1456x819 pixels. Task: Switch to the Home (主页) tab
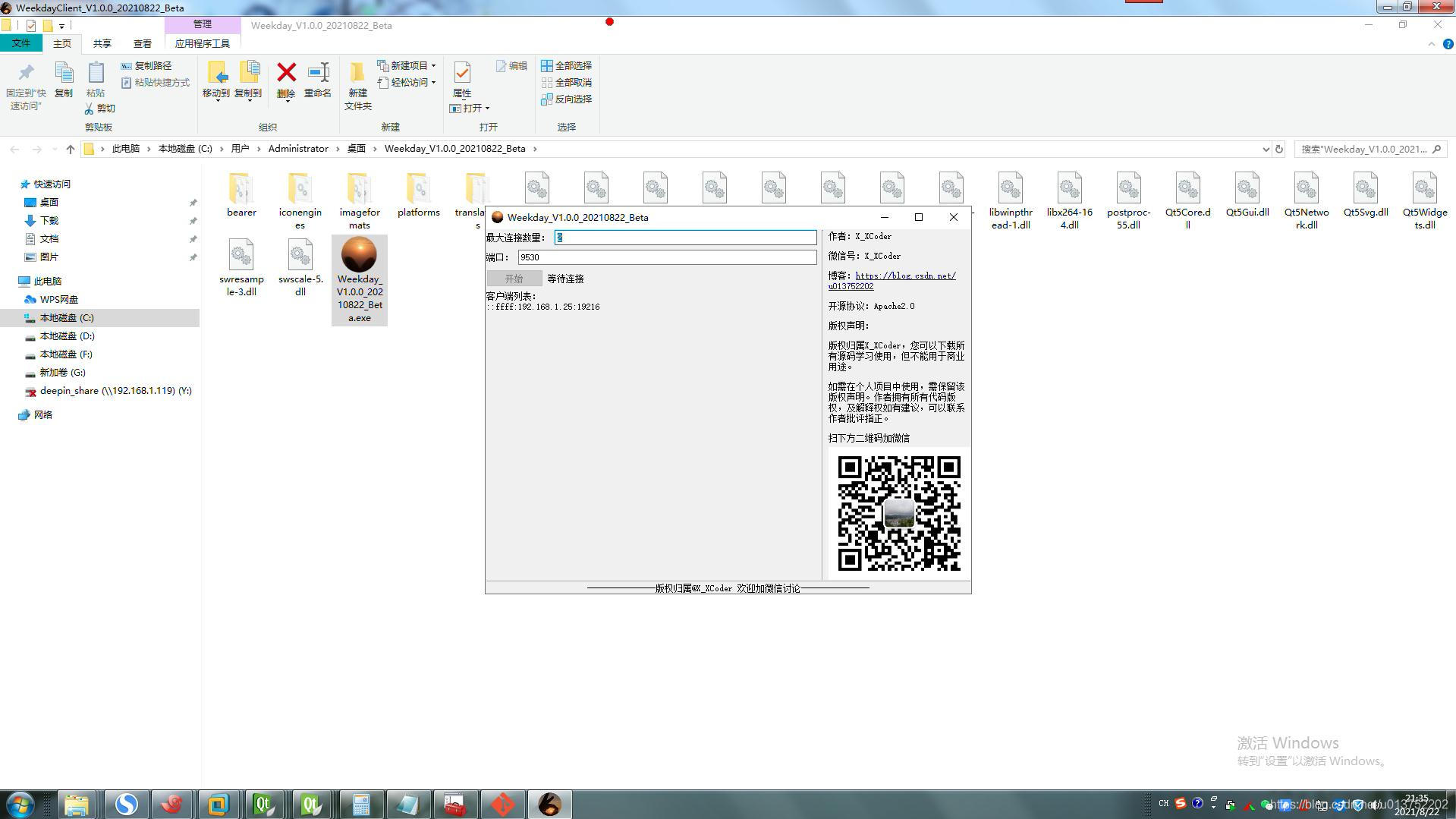pos(62,44)
